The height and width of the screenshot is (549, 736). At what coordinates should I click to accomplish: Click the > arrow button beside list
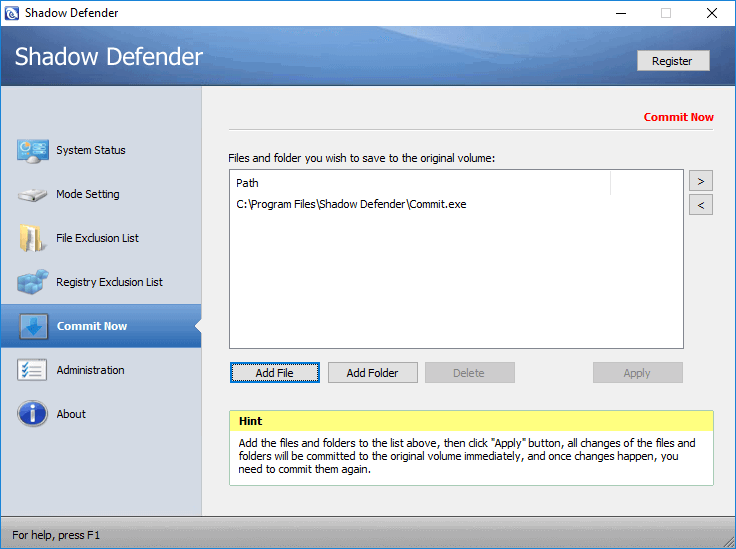pos(701,181)
